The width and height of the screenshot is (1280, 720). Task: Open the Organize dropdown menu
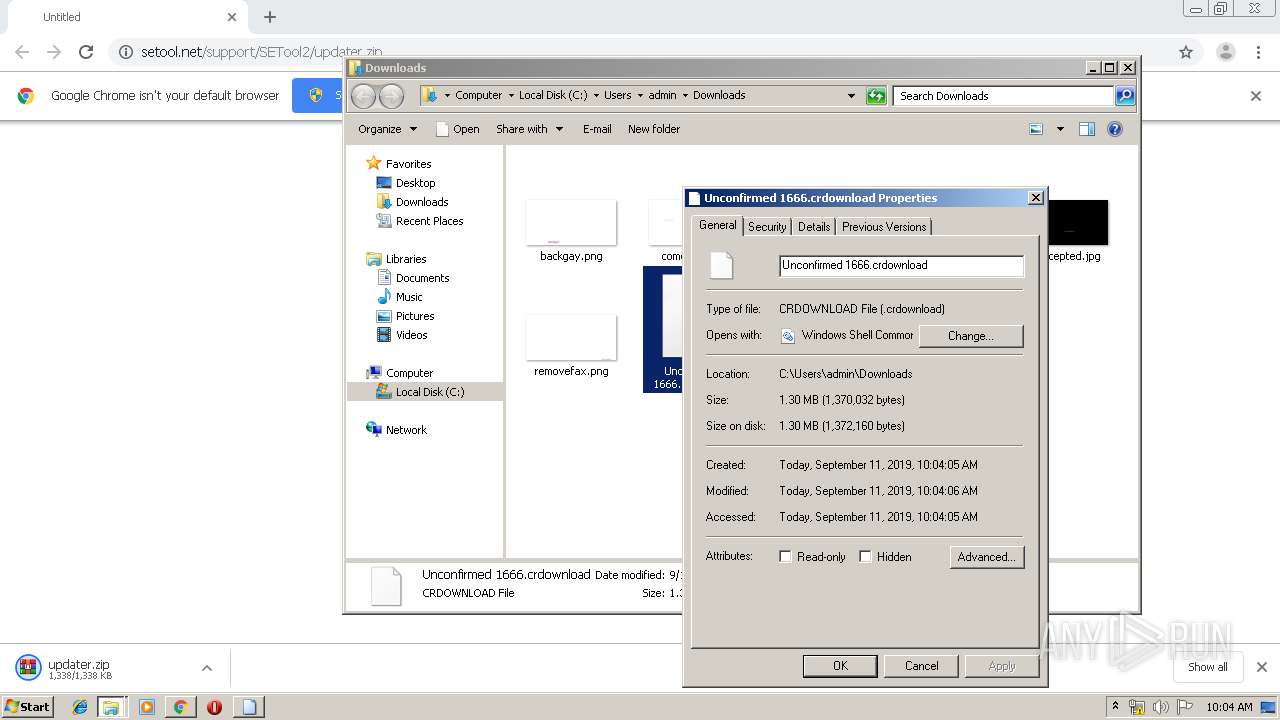[387, 129]
